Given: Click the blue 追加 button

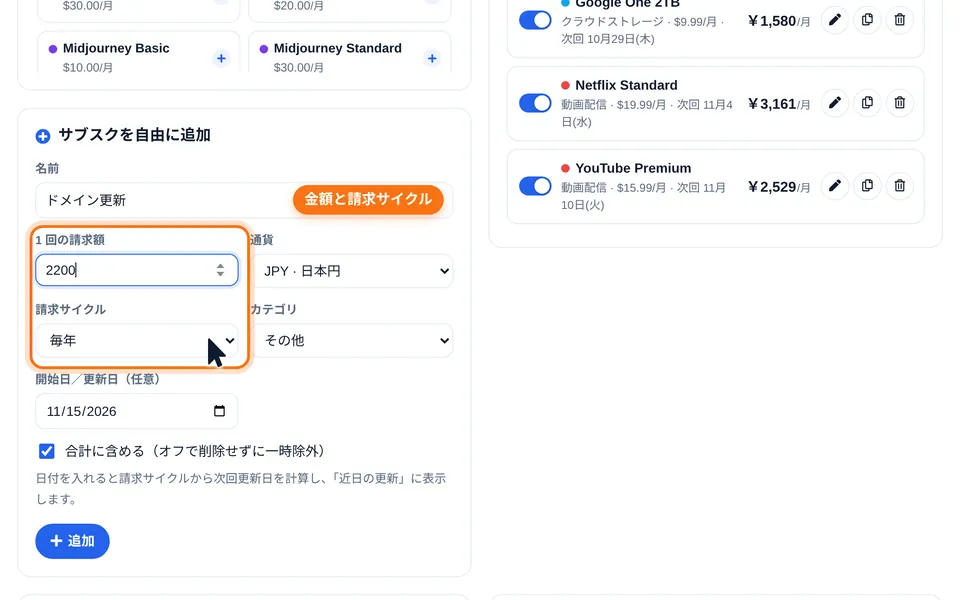Looking at the screenshot, I should (72, 541).
